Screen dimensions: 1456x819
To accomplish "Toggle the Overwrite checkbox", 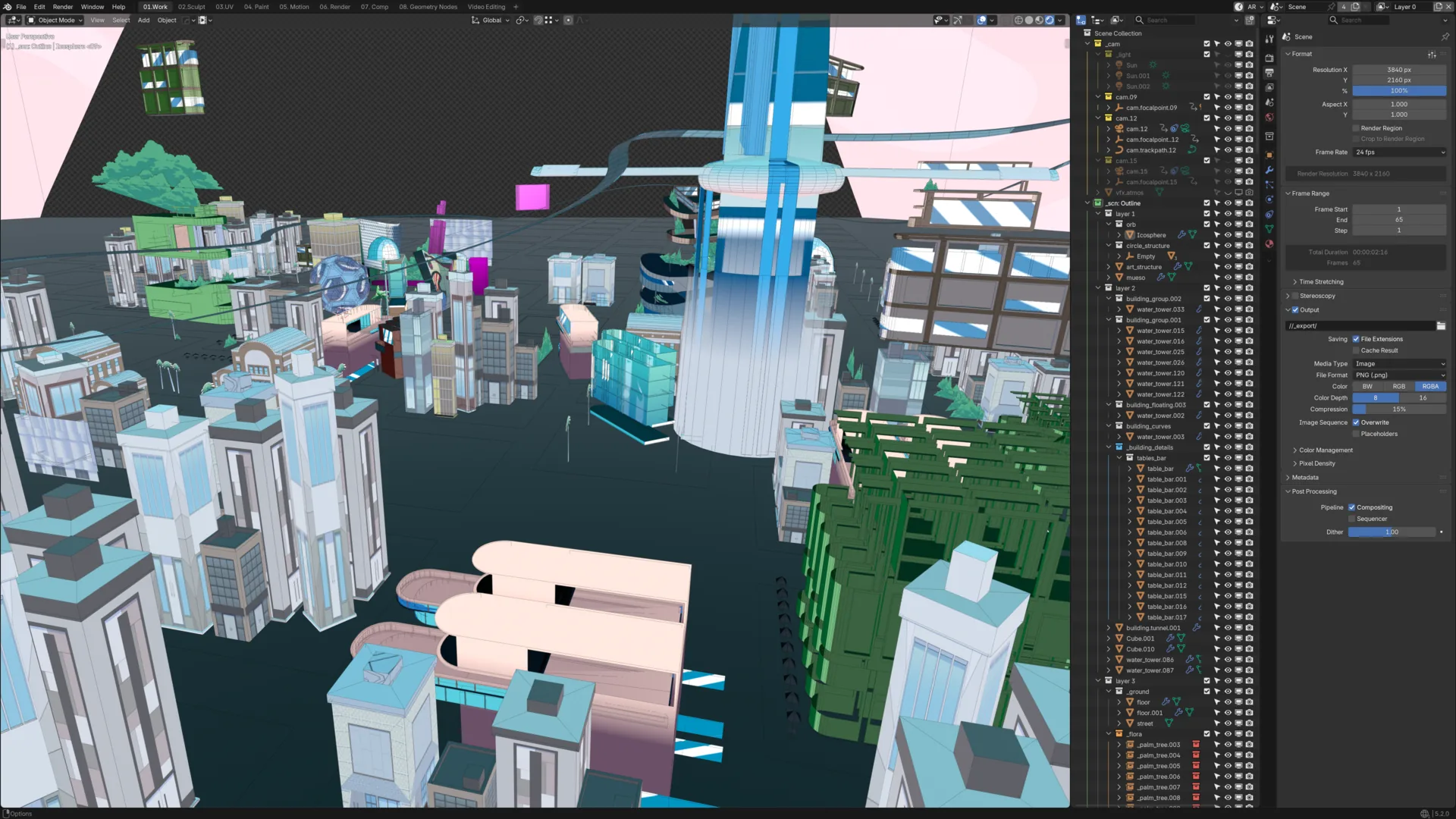I will [1356, 422].
